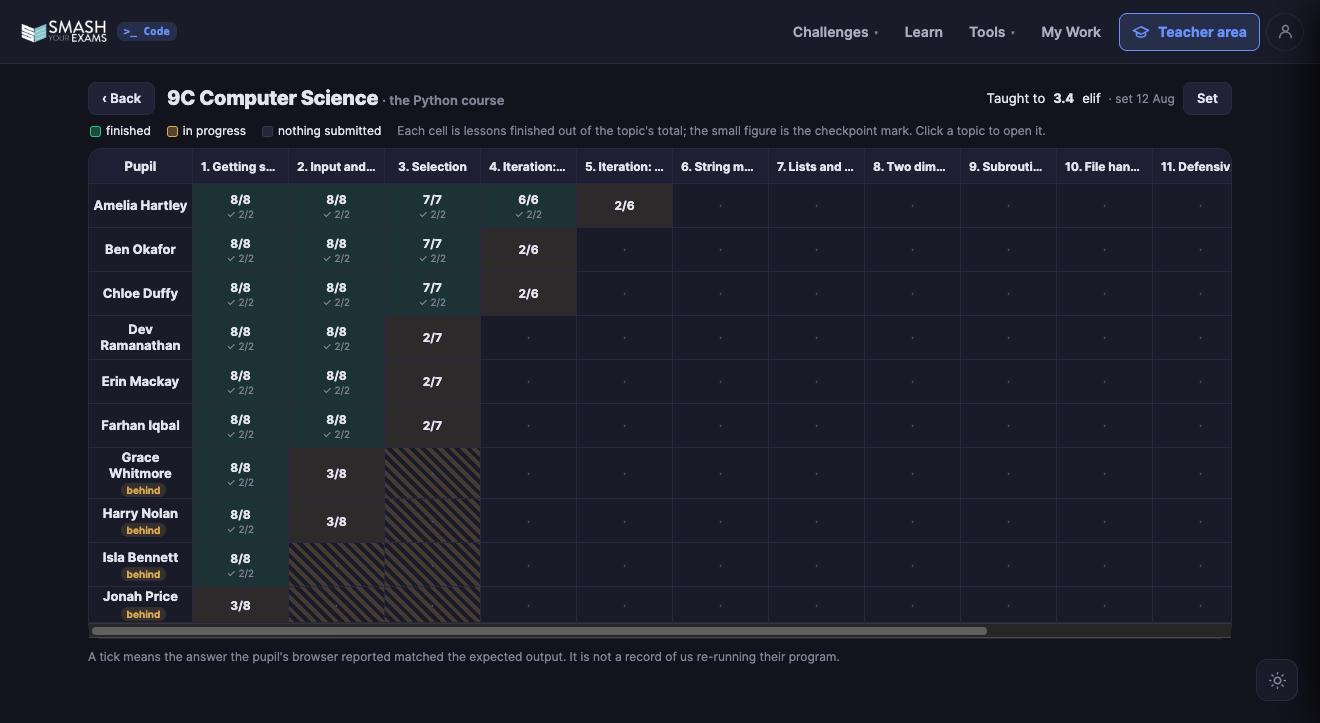
Task: Select pupil Amelia Hartley
Action: coord(140,205)
